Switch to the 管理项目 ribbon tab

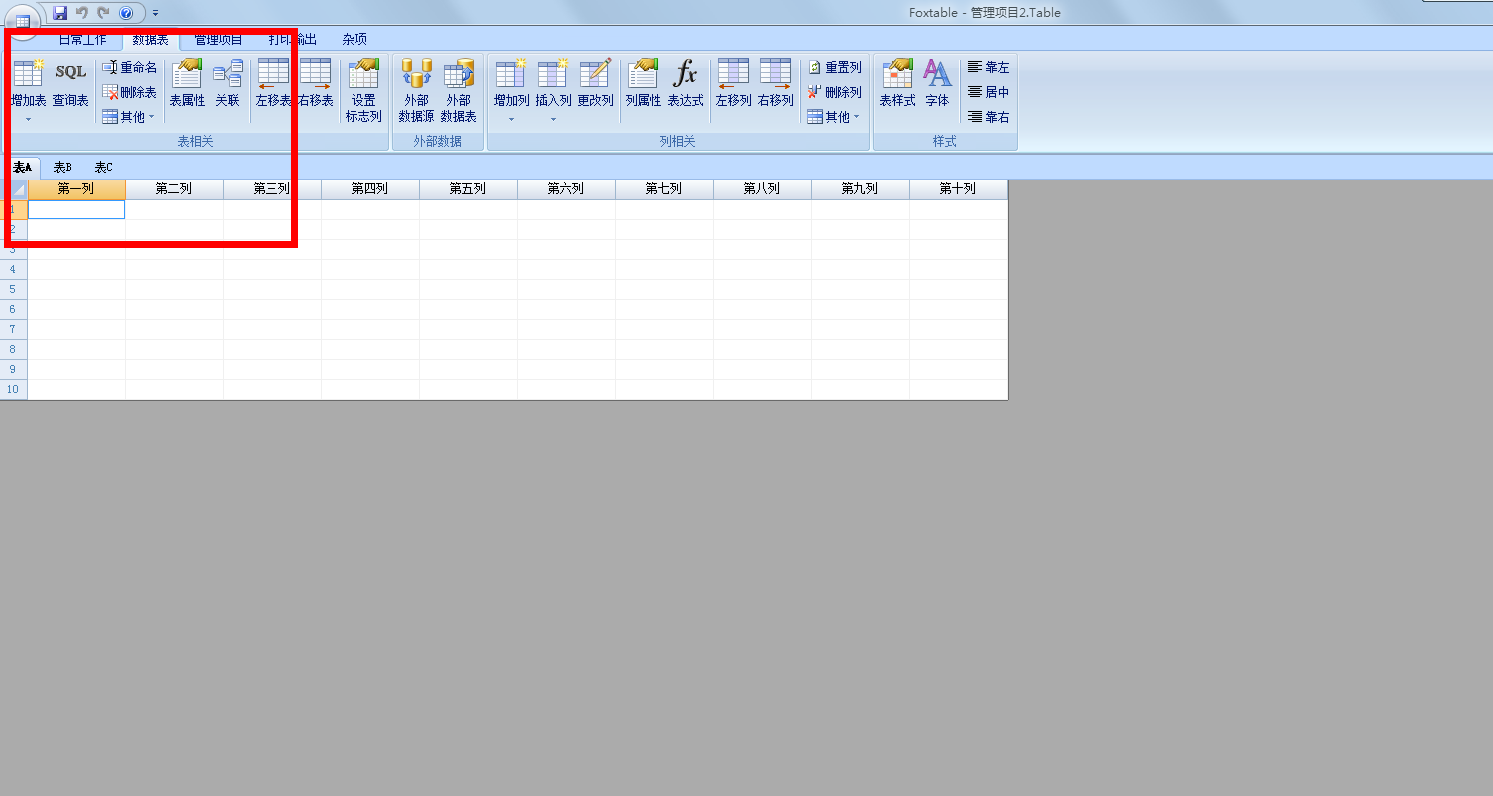pyautogui.click(x=218, y=40)
